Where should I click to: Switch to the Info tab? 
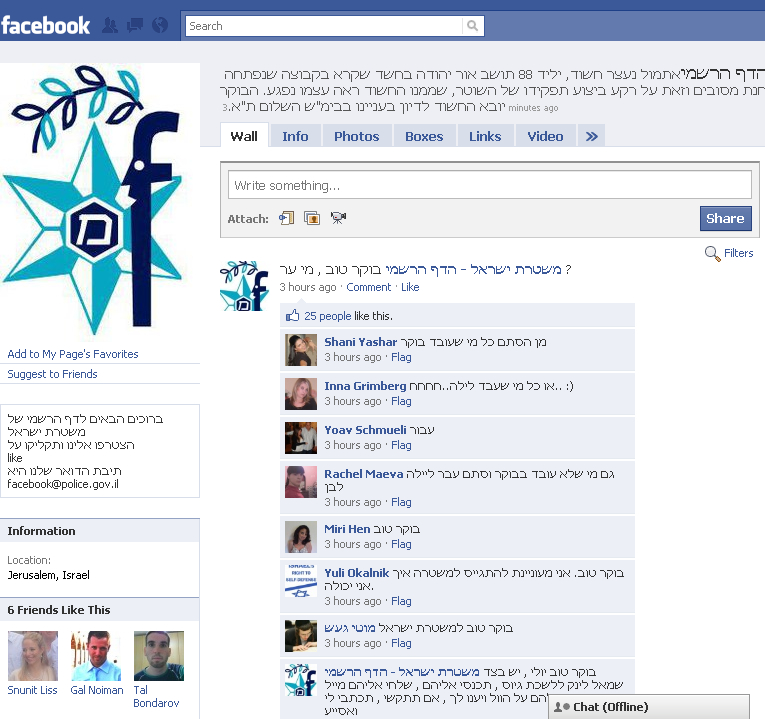click(295, 136)
